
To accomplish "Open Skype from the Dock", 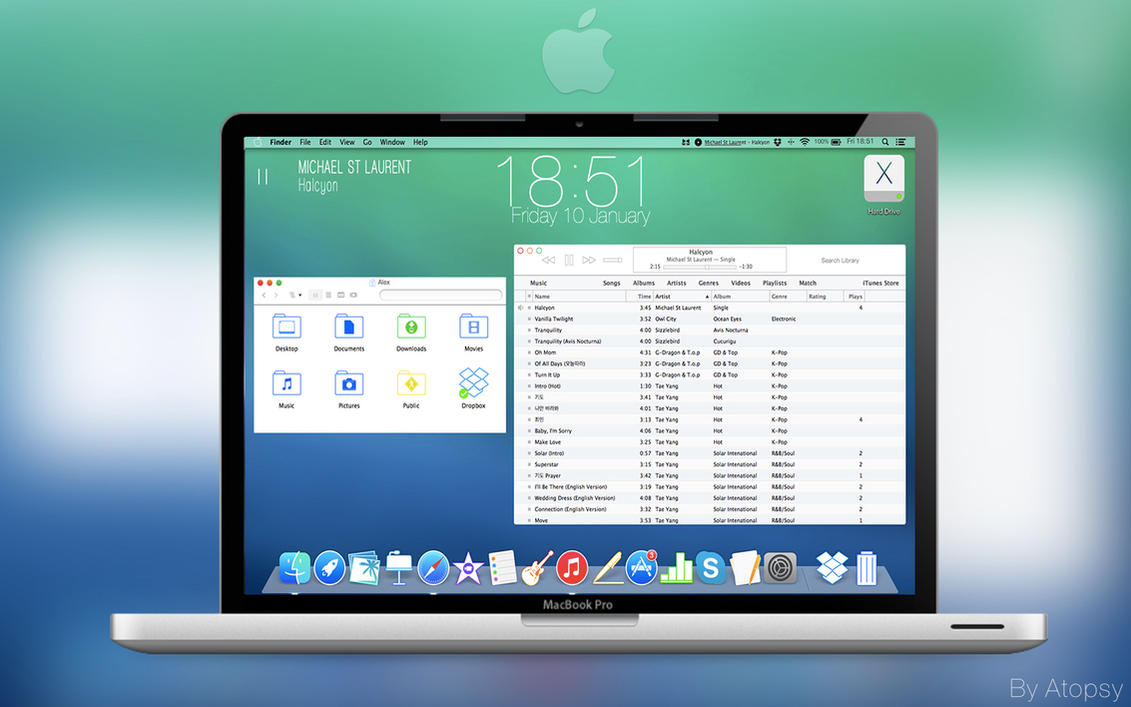I will (x=710, y=567).
